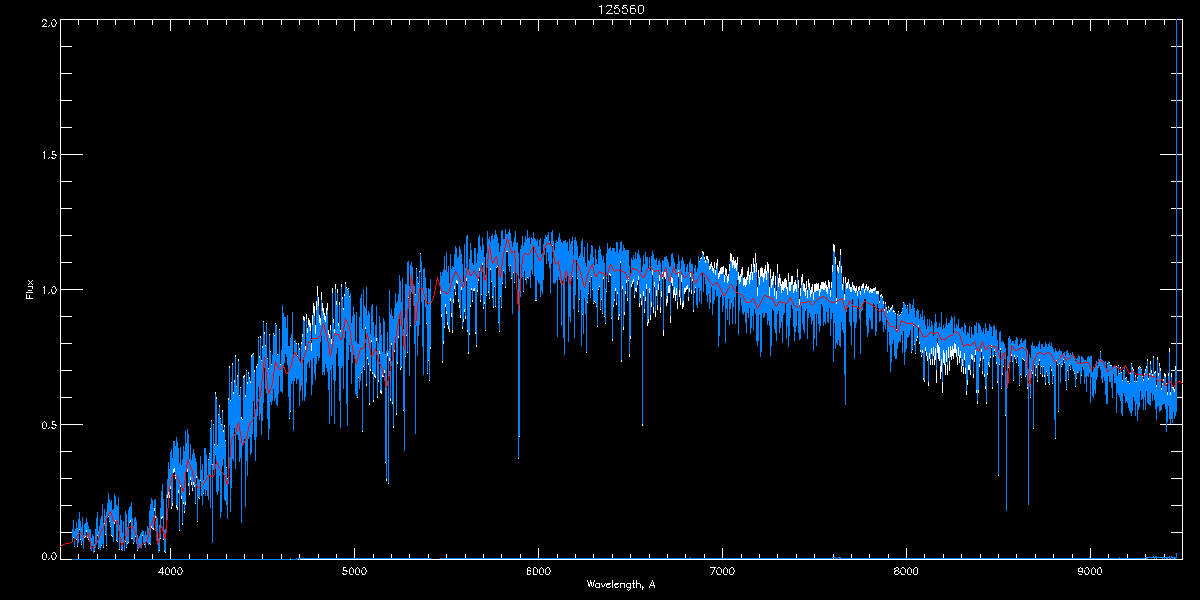
Task: Click the 4000 wavelength tick label
Action: pyautogui.click(x=170, y=572)
